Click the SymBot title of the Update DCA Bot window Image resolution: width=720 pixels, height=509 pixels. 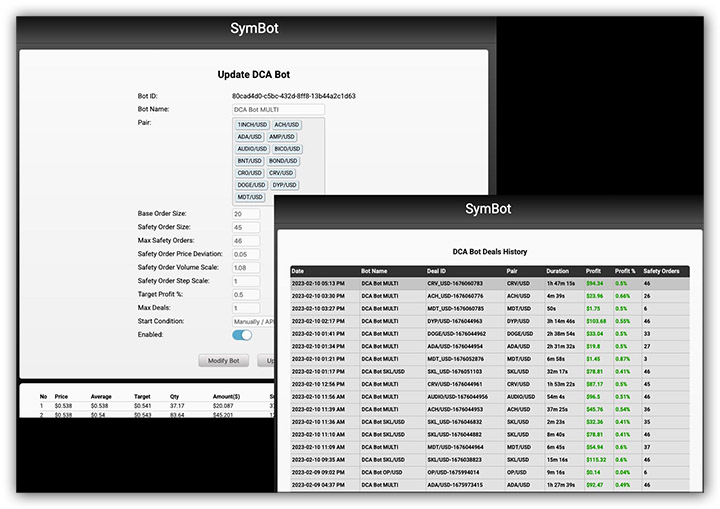254,28
